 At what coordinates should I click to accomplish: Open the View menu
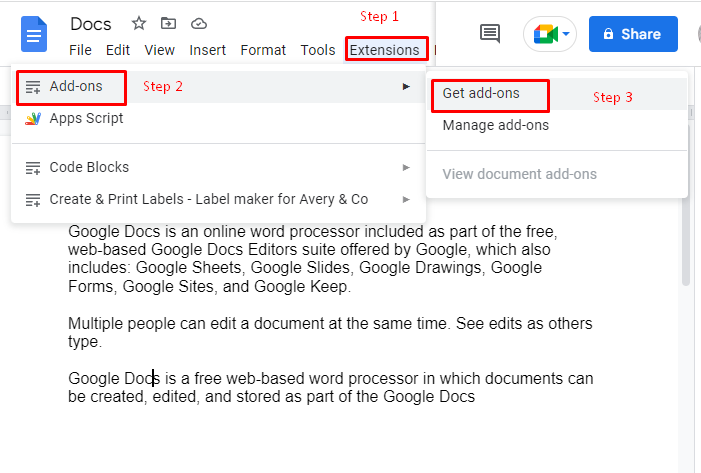(160, 50)
